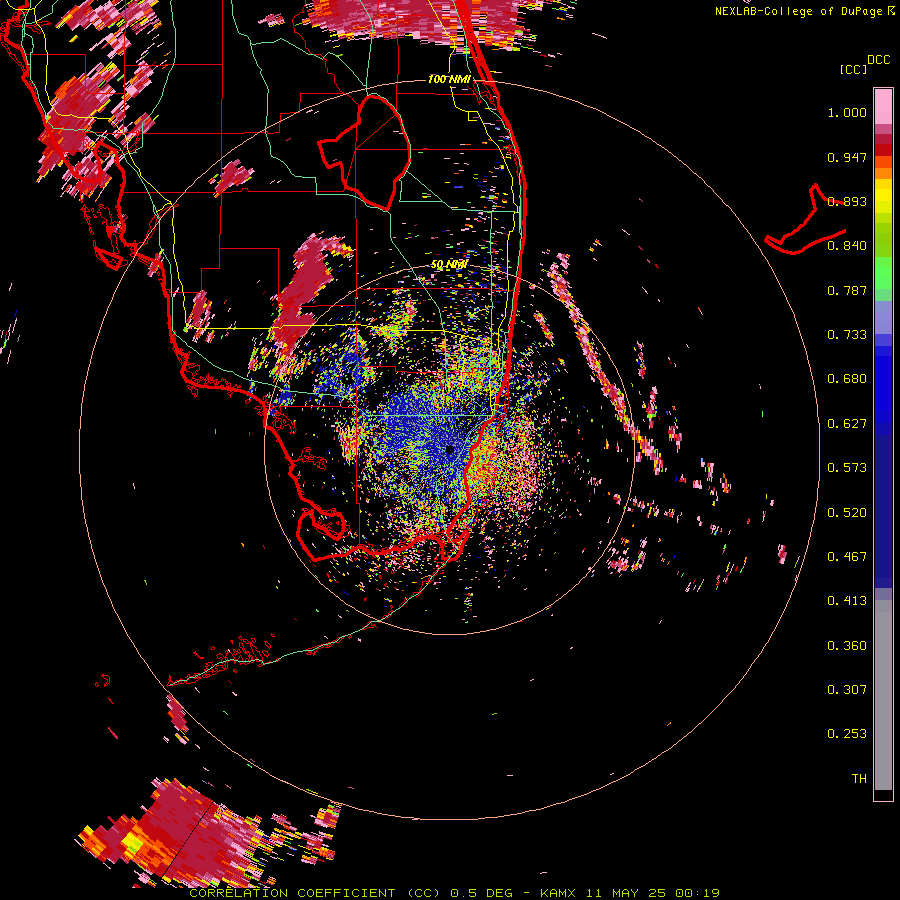Viewport: 900px width, 900px height.
Task: Click the NEXLAB-College of DuPage credit text
Action: tap(798, 11)
